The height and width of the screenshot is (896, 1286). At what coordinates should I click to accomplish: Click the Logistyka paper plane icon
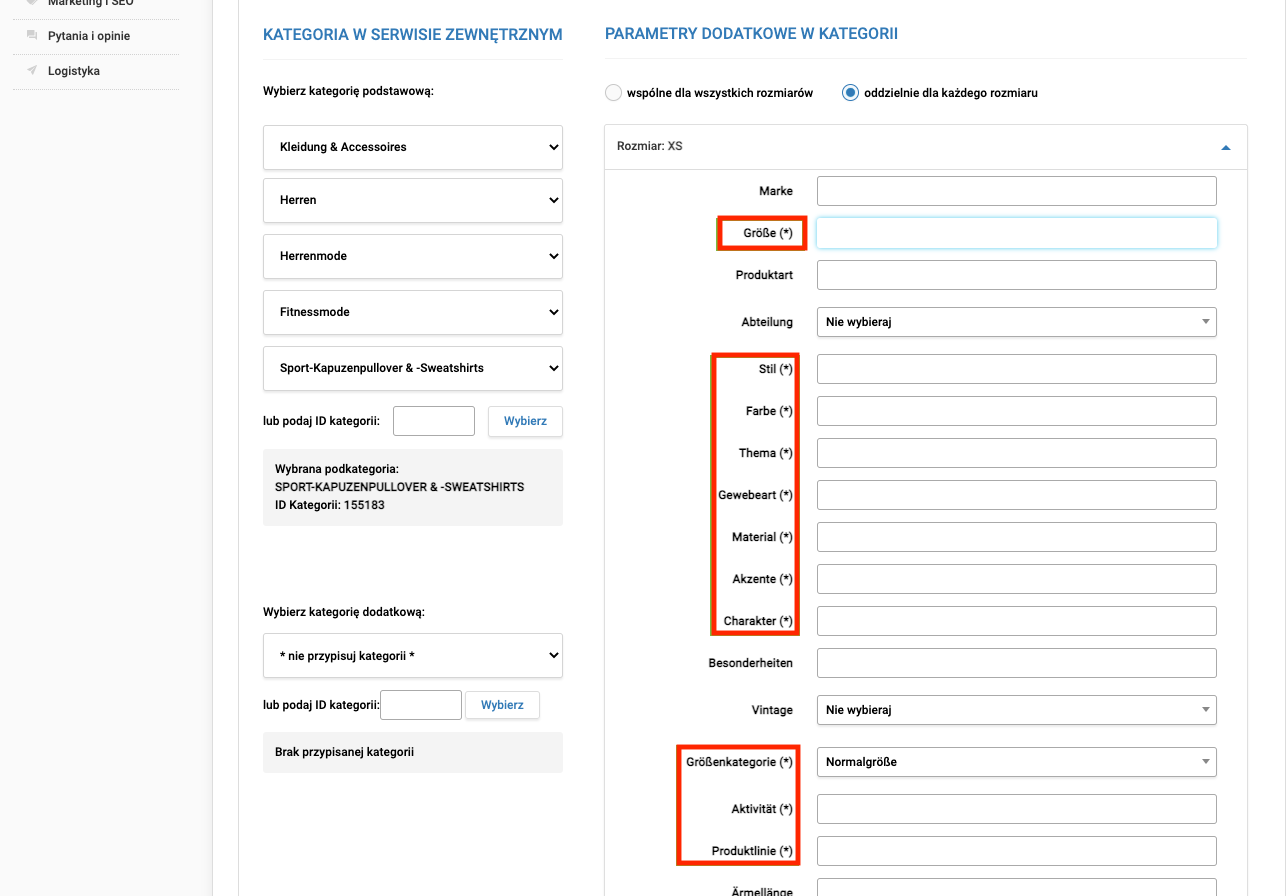(x=32, y=71)
